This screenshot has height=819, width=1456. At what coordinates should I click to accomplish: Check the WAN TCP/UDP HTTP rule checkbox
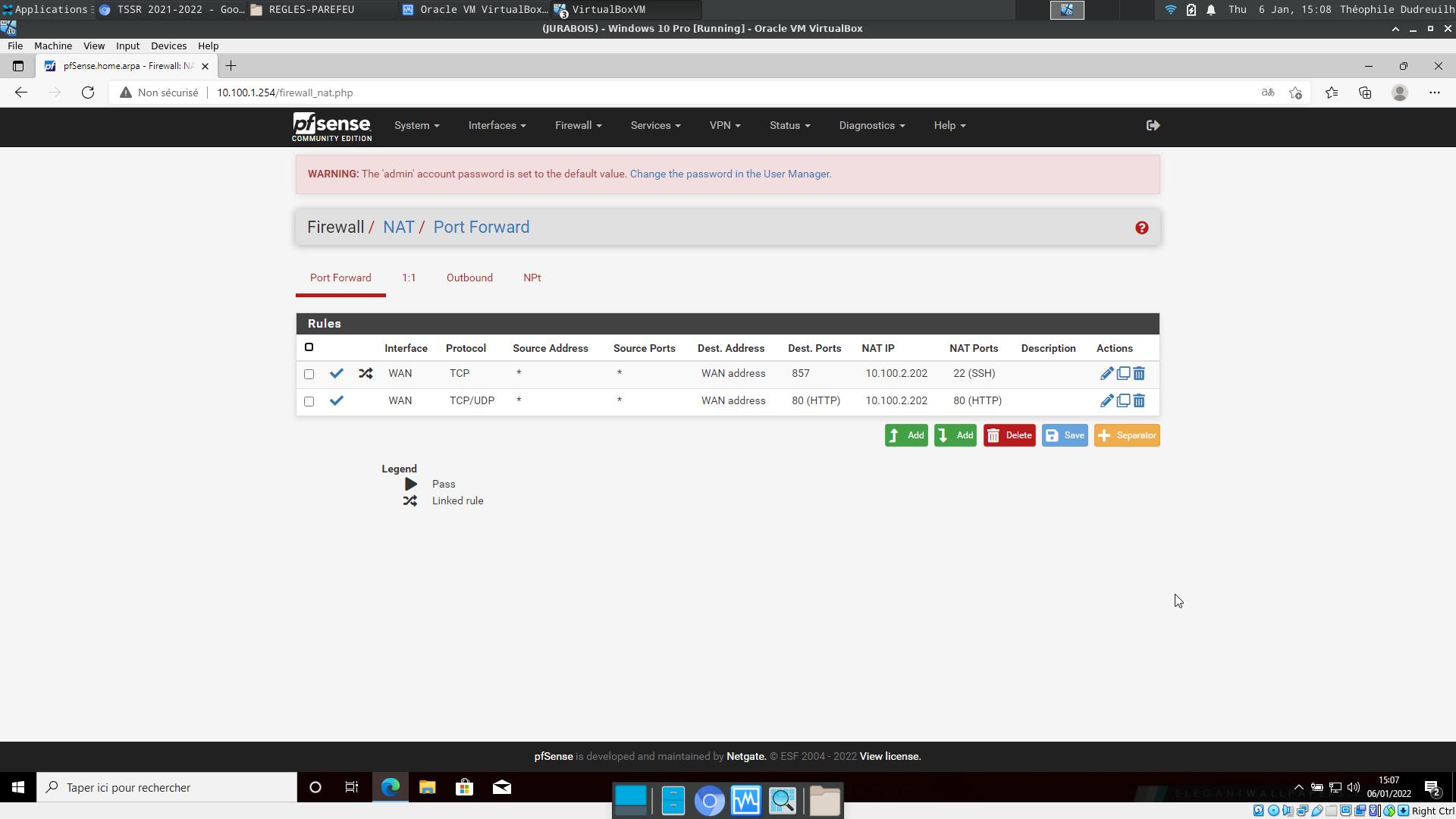[309, 402]
